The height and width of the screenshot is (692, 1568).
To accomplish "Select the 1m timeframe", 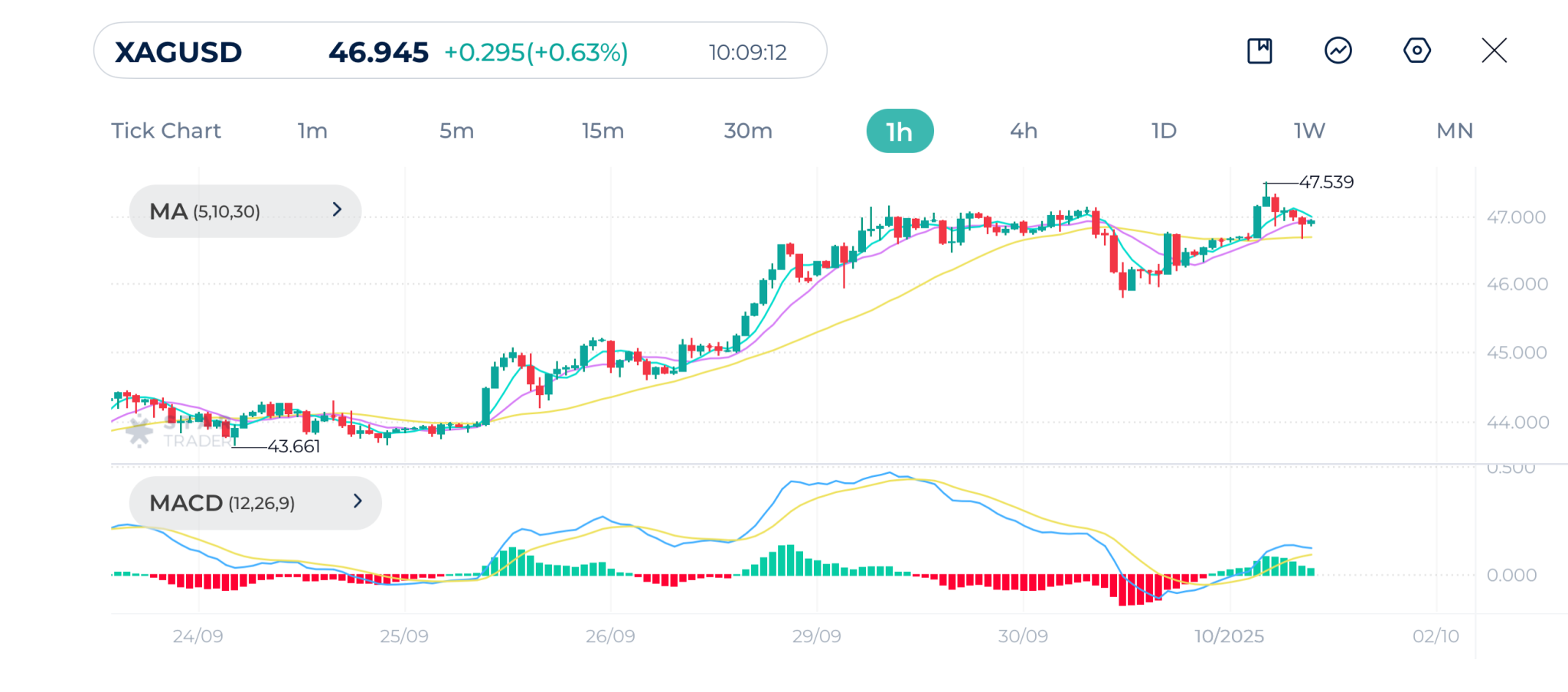I will coord(312,131).
